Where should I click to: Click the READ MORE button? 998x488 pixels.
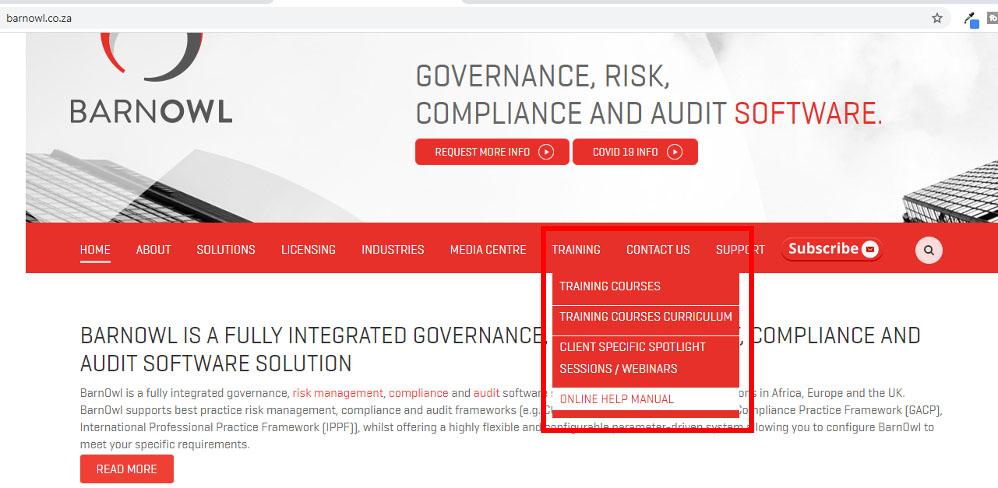click(x=127, y=469)
